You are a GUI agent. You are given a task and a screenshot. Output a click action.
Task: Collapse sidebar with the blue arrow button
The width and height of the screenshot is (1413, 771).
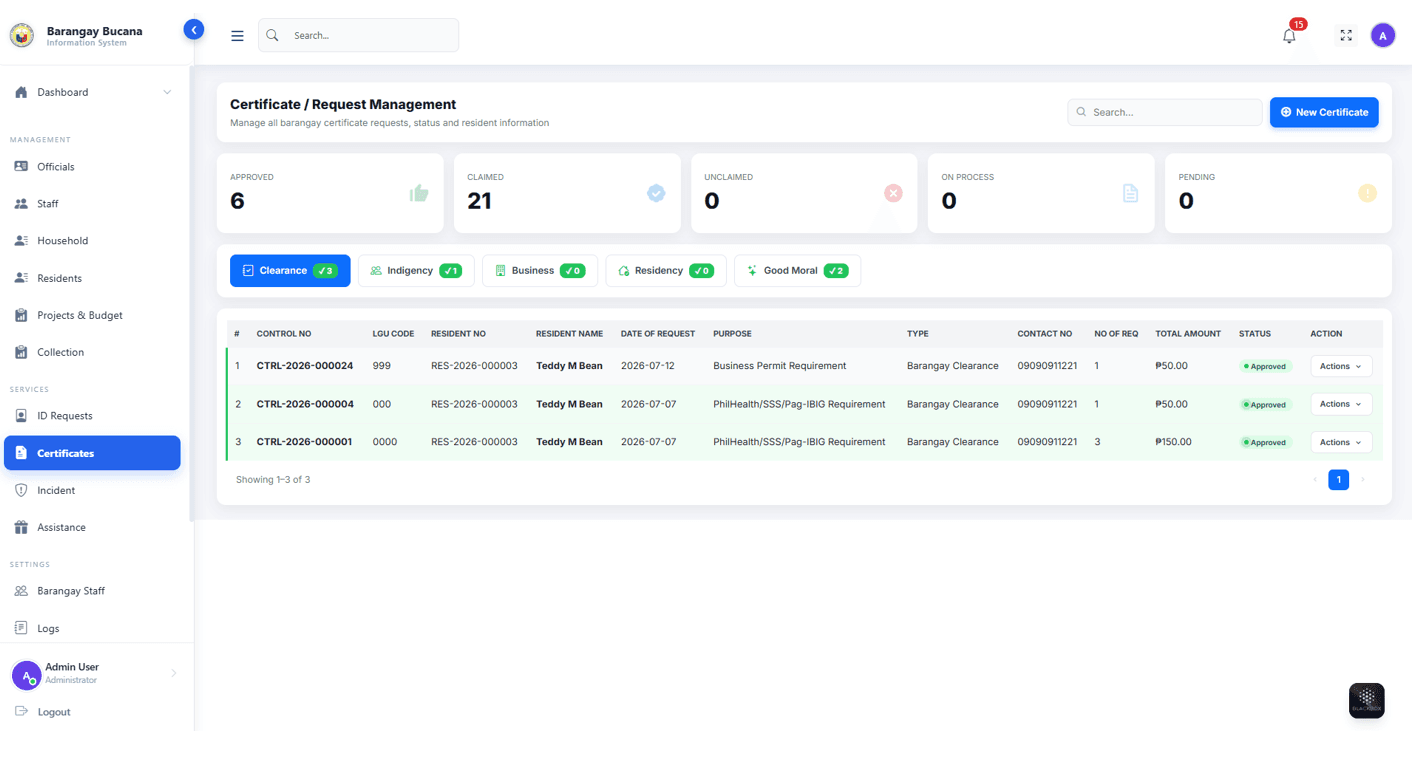pyautogui.click(x=194, y=30)
